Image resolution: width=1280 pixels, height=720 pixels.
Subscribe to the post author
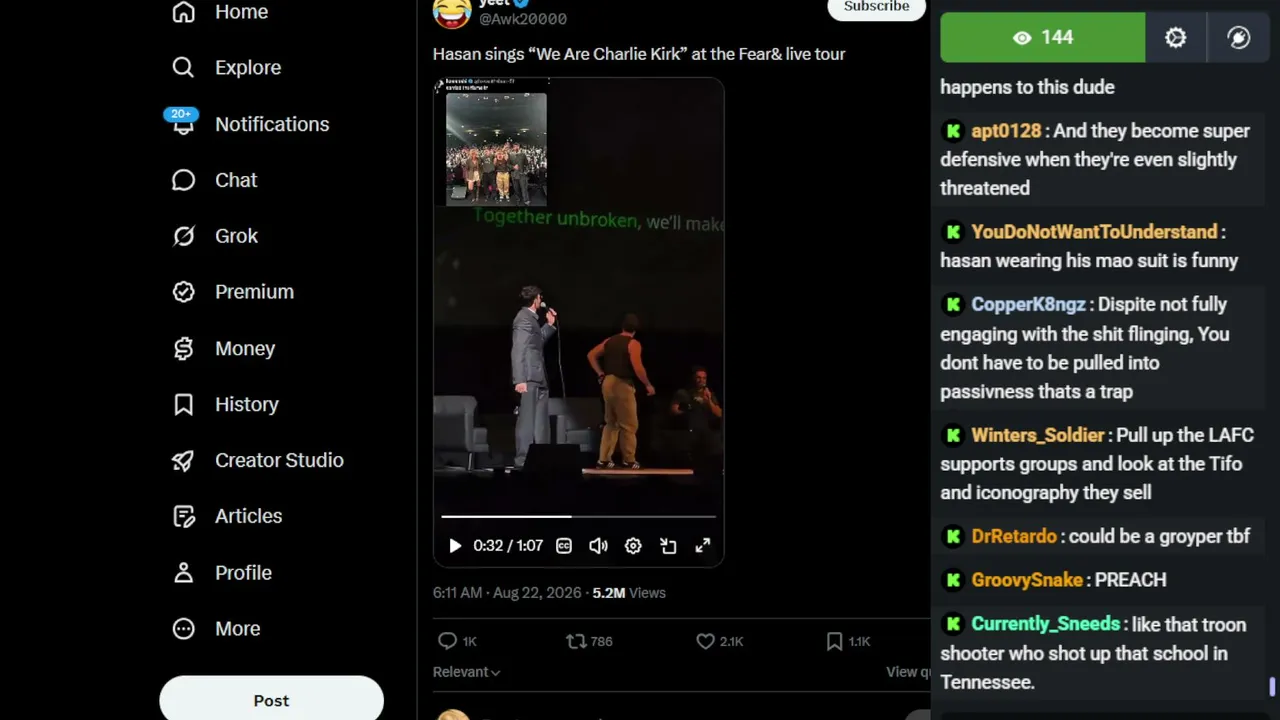pos(876,7)
